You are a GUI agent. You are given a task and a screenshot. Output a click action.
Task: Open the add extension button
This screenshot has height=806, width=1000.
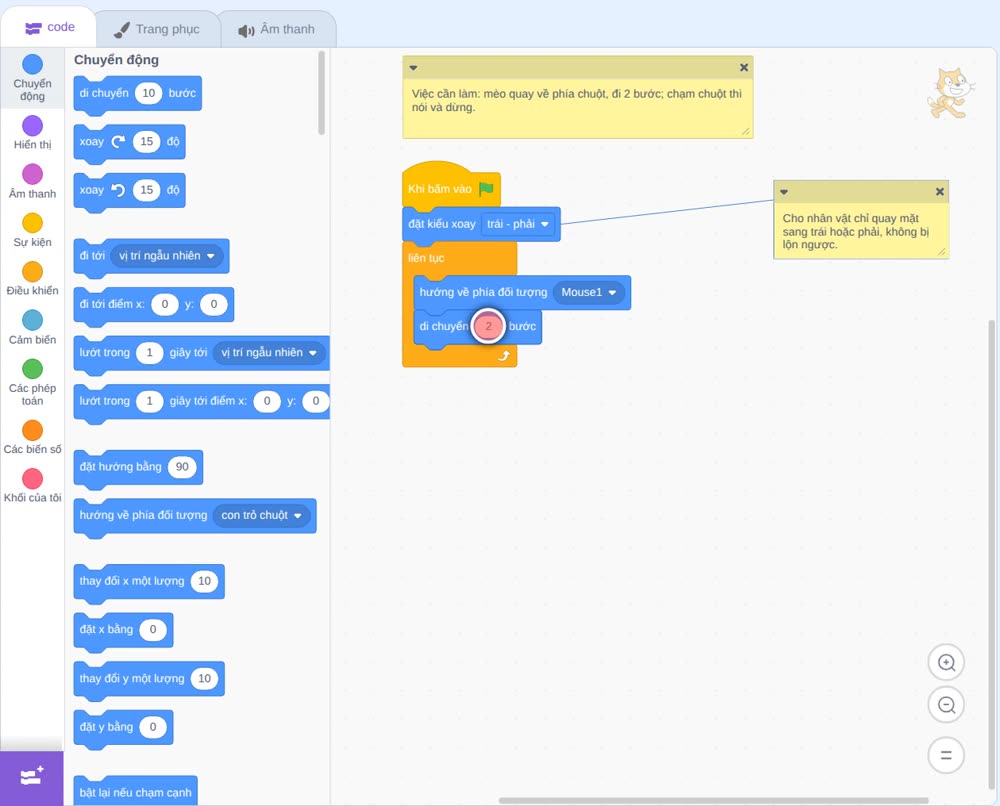[x=32, y=777]
